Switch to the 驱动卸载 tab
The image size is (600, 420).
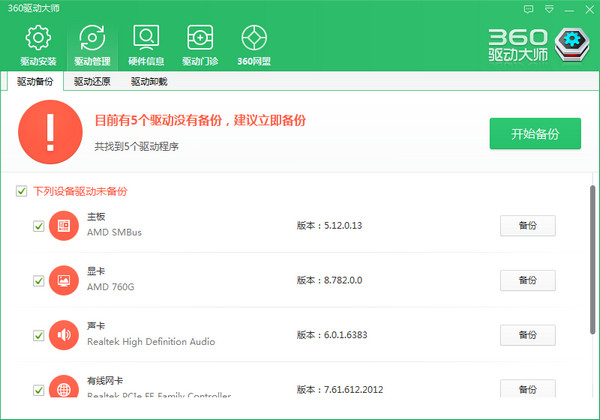coord(149,81)
